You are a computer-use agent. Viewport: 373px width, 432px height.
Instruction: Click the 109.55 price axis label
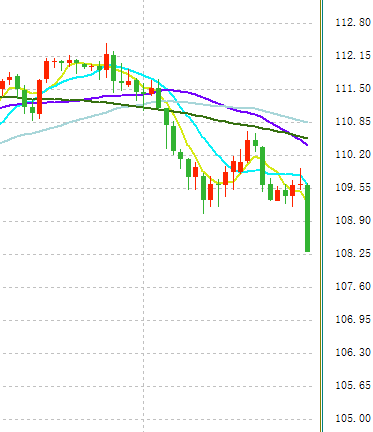(x=353, y=187)
